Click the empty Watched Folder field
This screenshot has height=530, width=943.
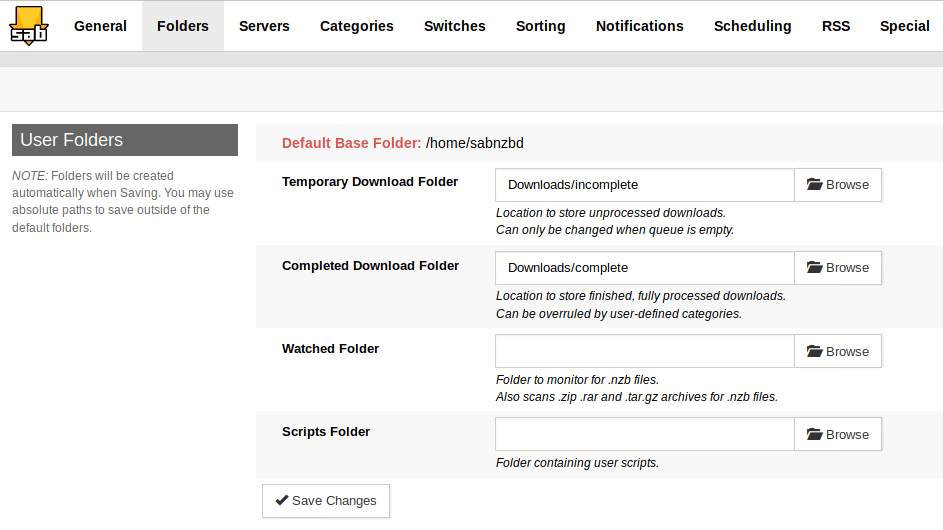645,352
